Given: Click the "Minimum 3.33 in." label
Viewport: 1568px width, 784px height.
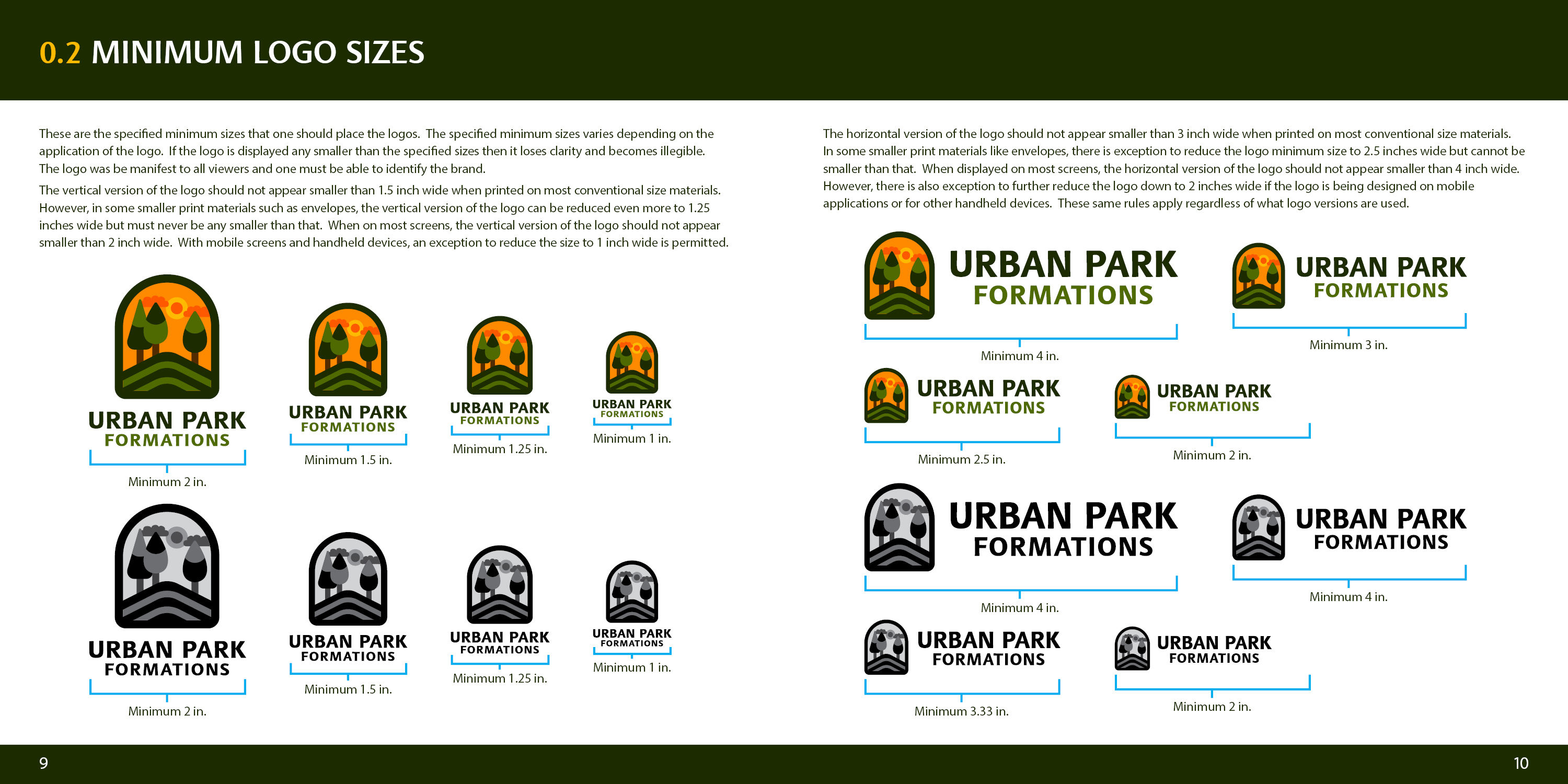Looking at the screenshot, I should [x=961, y=711].
